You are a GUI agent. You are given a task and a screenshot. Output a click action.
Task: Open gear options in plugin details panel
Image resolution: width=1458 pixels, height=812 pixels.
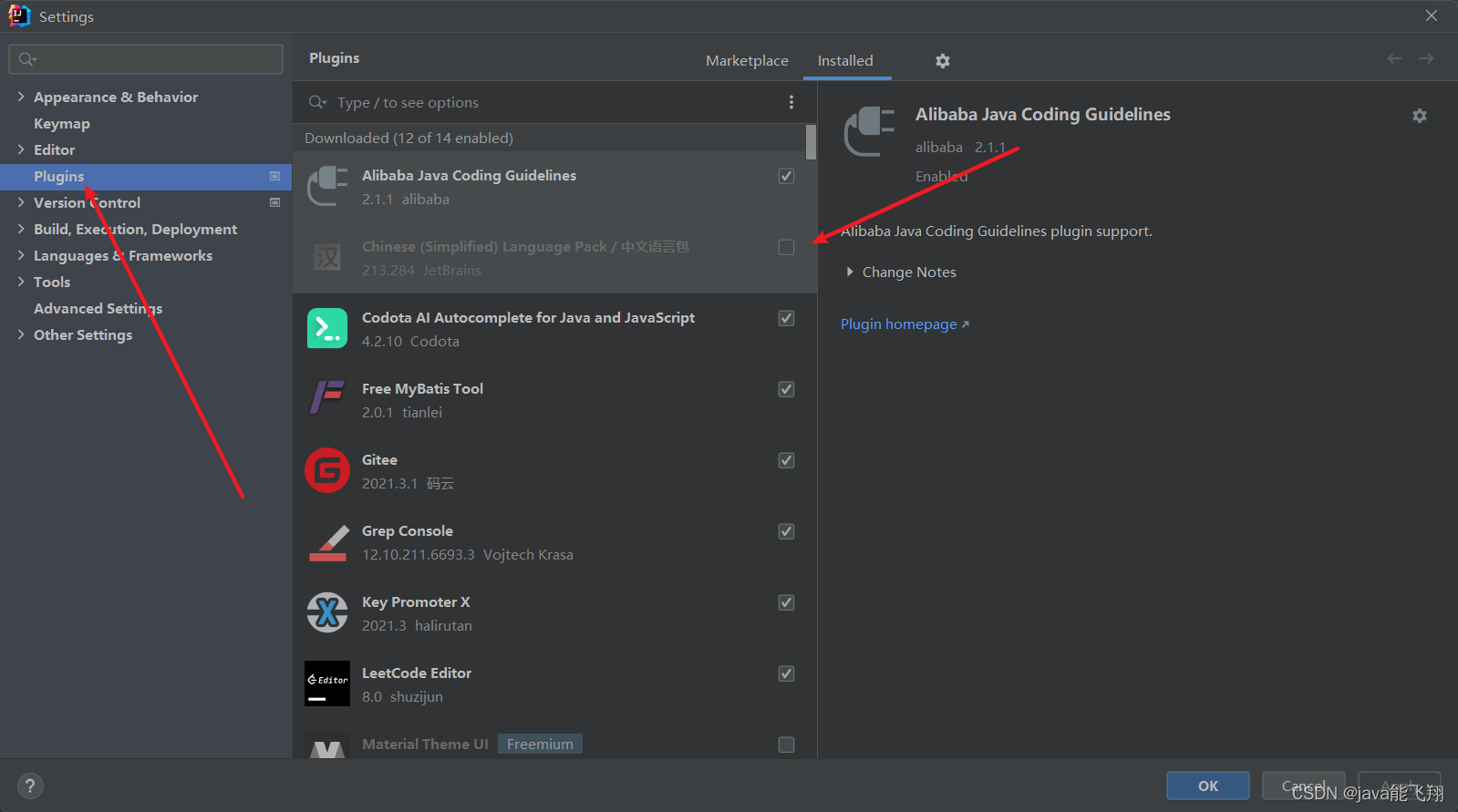pyautogui.click(x=1420, y=116)
